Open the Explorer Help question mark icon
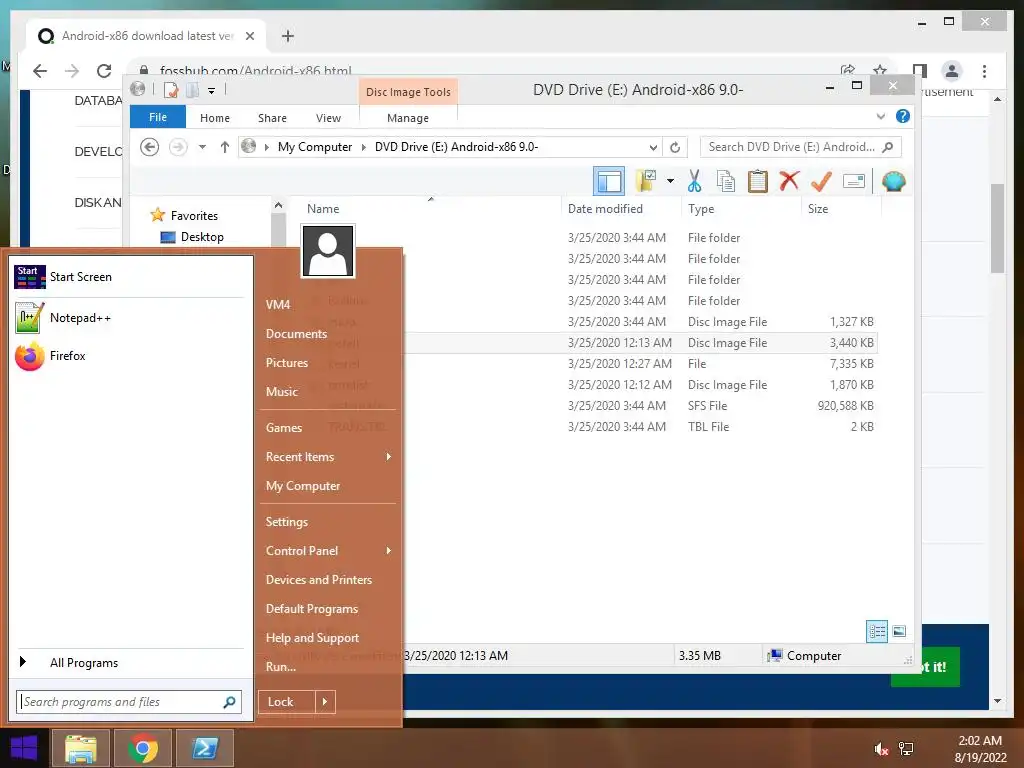Screen dimensions: 1024x768 tap(903, 116)
